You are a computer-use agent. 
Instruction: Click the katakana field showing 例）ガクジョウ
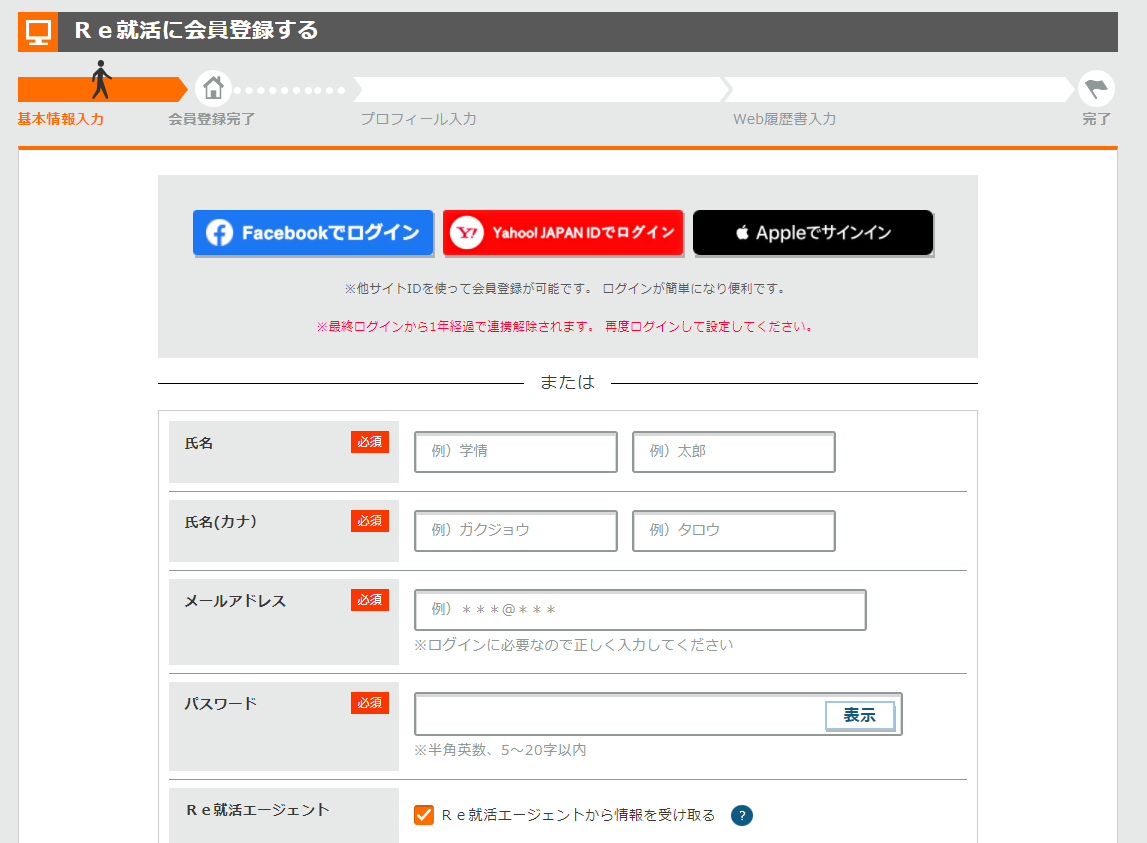point(515,531)
